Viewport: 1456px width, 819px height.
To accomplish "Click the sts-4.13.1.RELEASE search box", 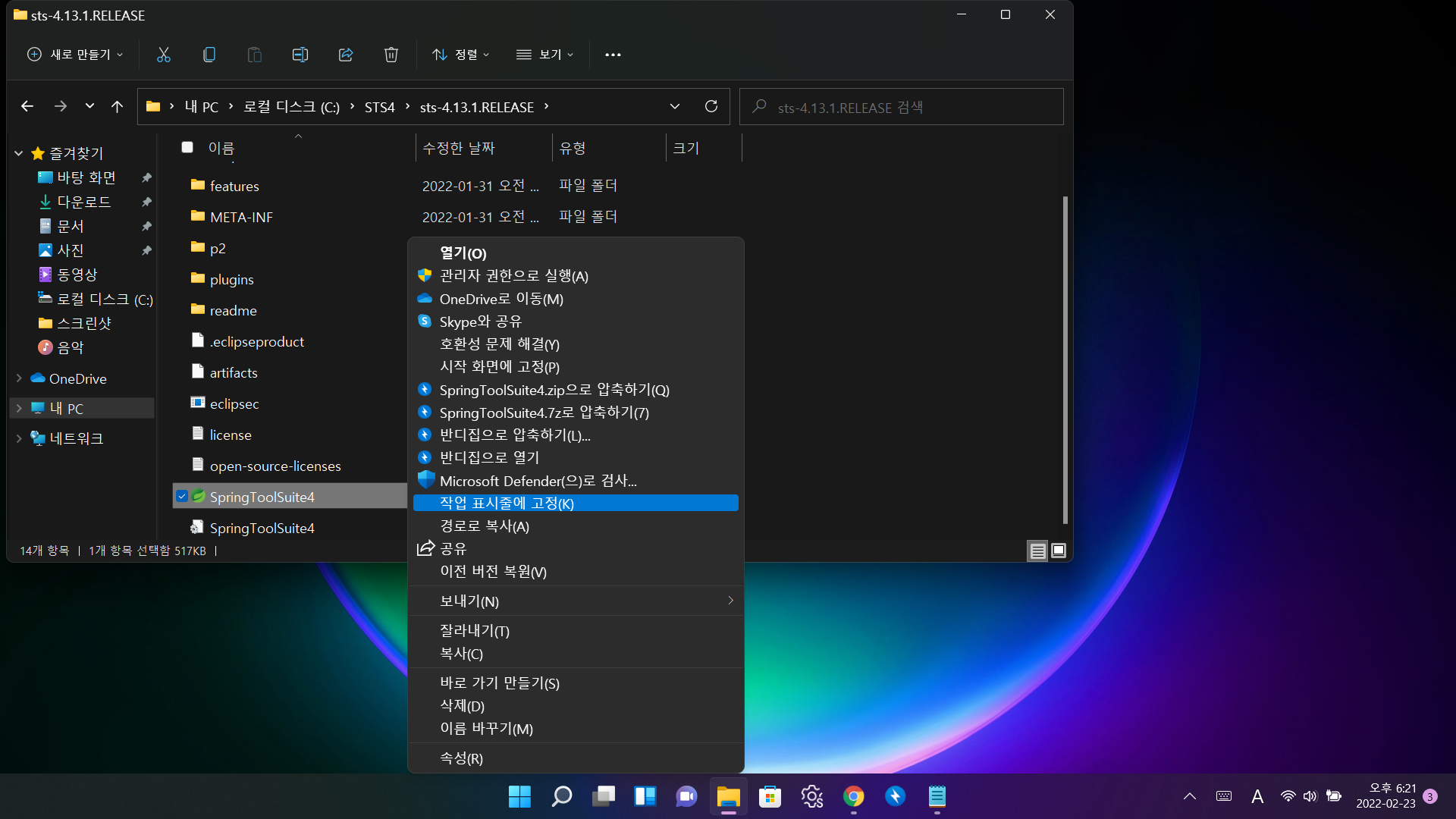I will coord(902,107).
